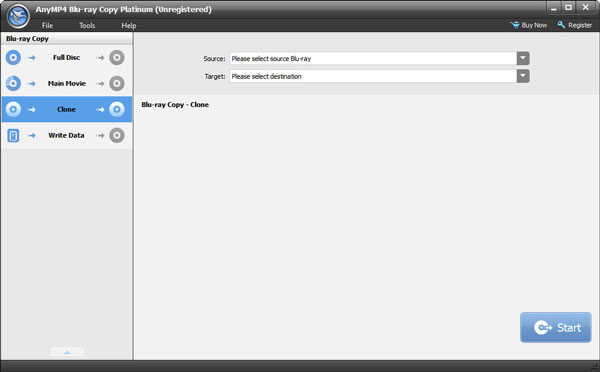
Task: Click the Main Movie partial disc icon
Action: (x=13, y=83)
